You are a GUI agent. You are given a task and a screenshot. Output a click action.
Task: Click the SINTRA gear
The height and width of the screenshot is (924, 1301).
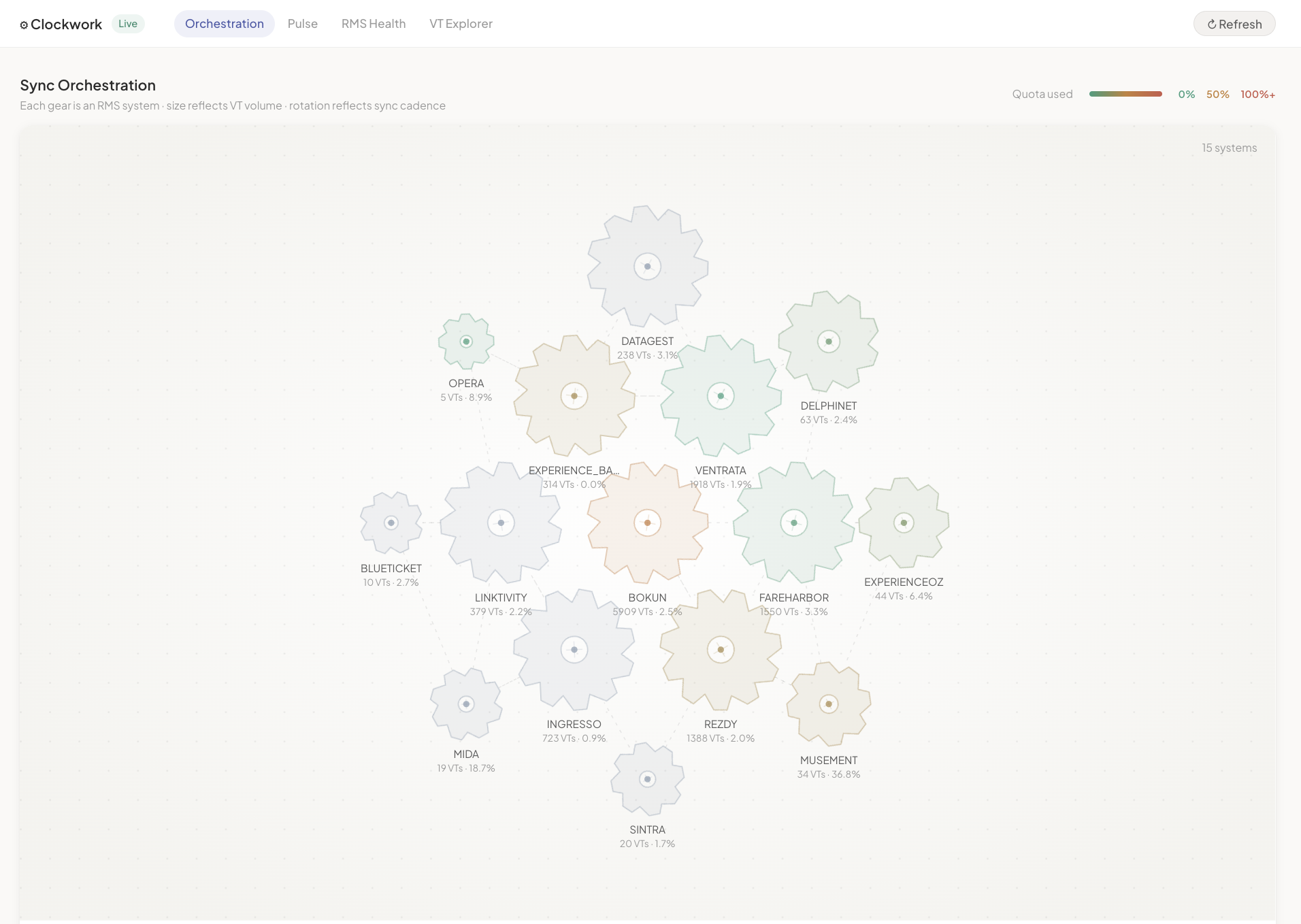pyautogui.click(x=648, y=779)
